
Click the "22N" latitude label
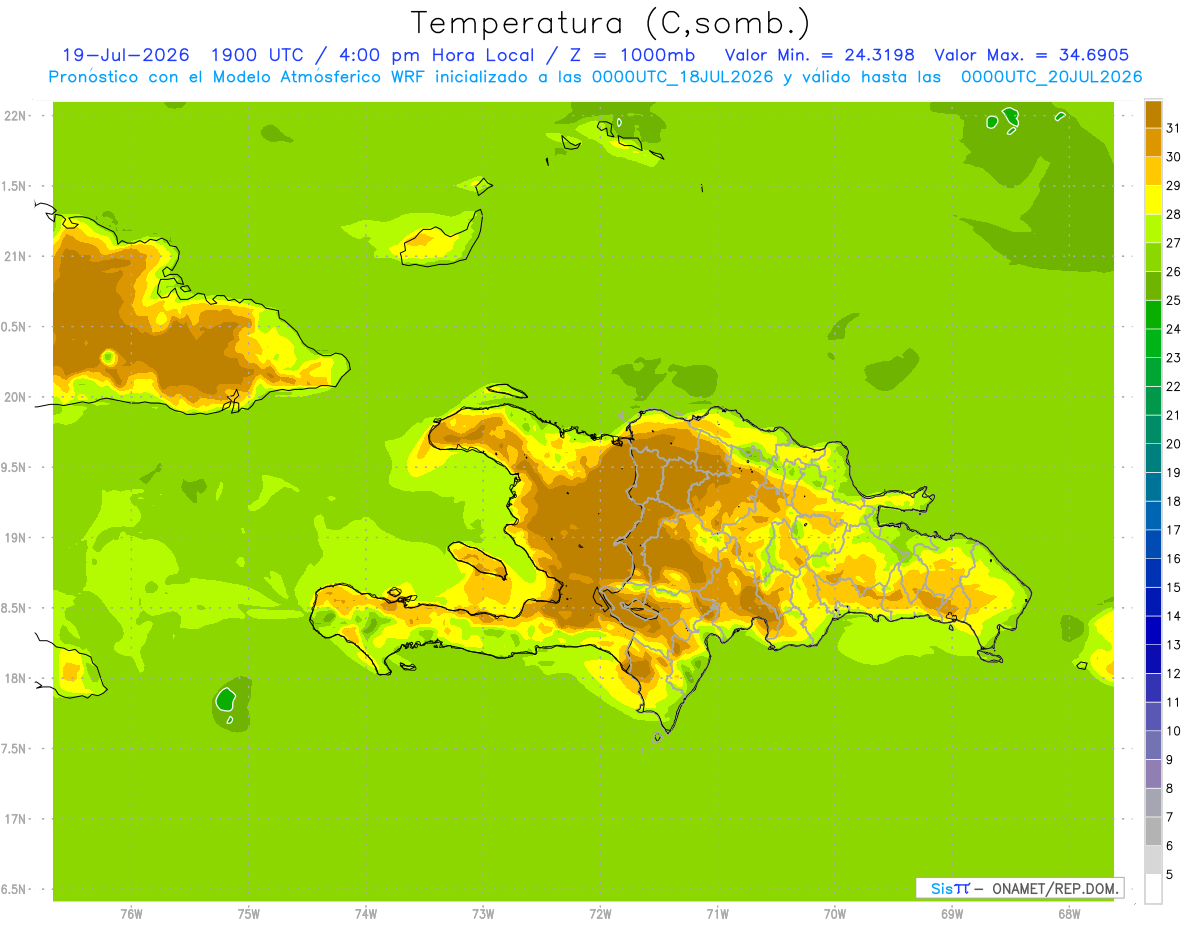click(15, 116)
